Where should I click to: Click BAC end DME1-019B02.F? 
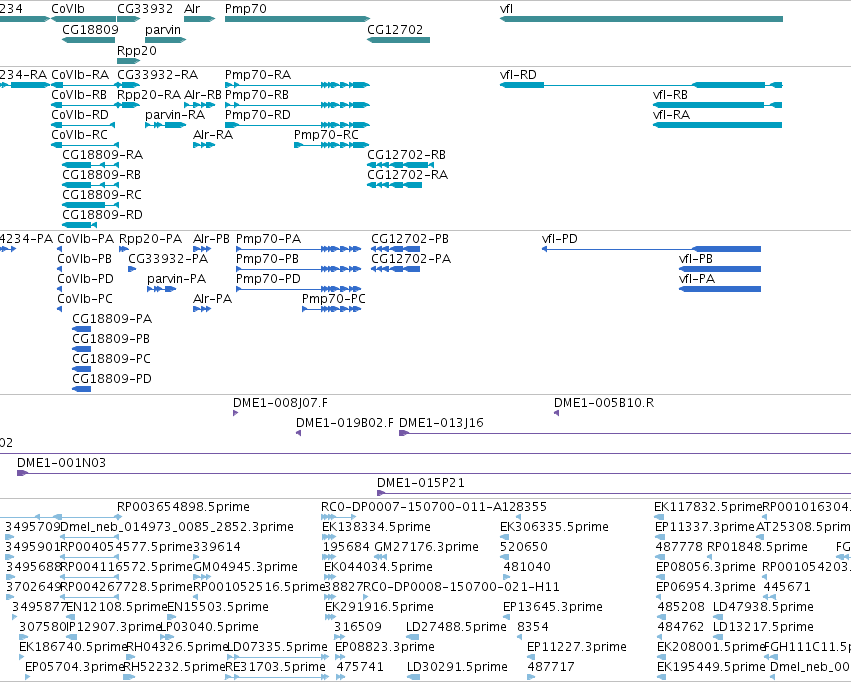(x=299, y=433)
